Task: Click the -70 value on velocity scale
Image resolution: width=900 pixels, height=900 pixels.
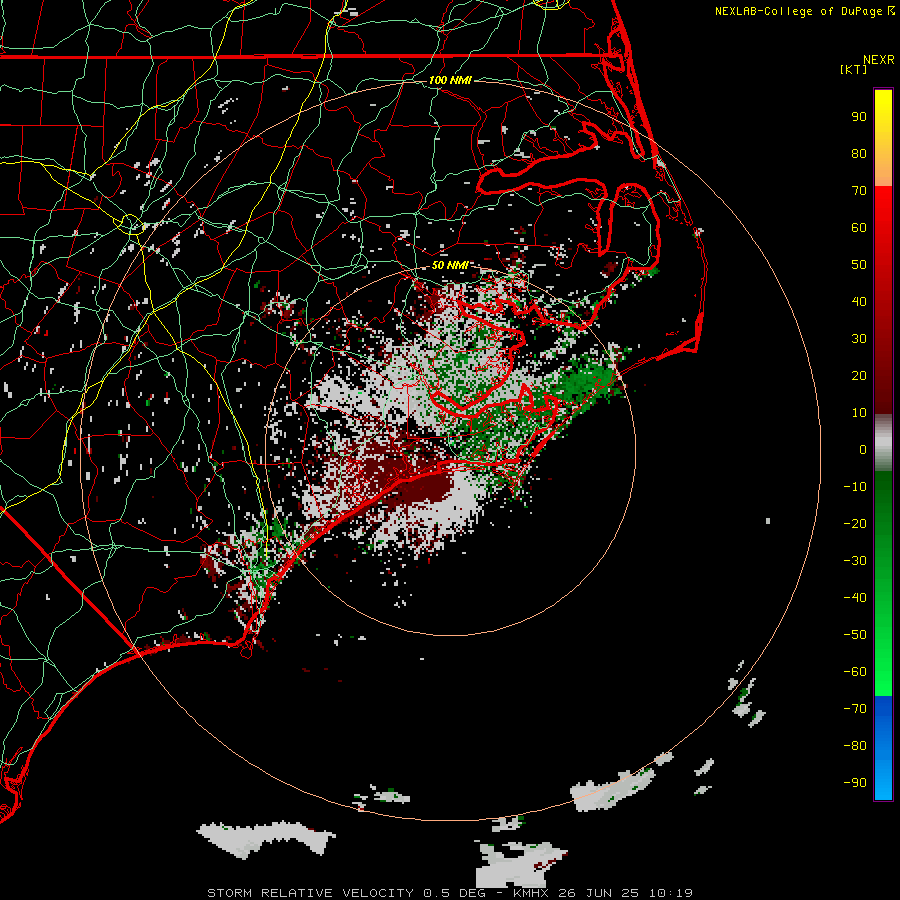Action: [855, 709]
